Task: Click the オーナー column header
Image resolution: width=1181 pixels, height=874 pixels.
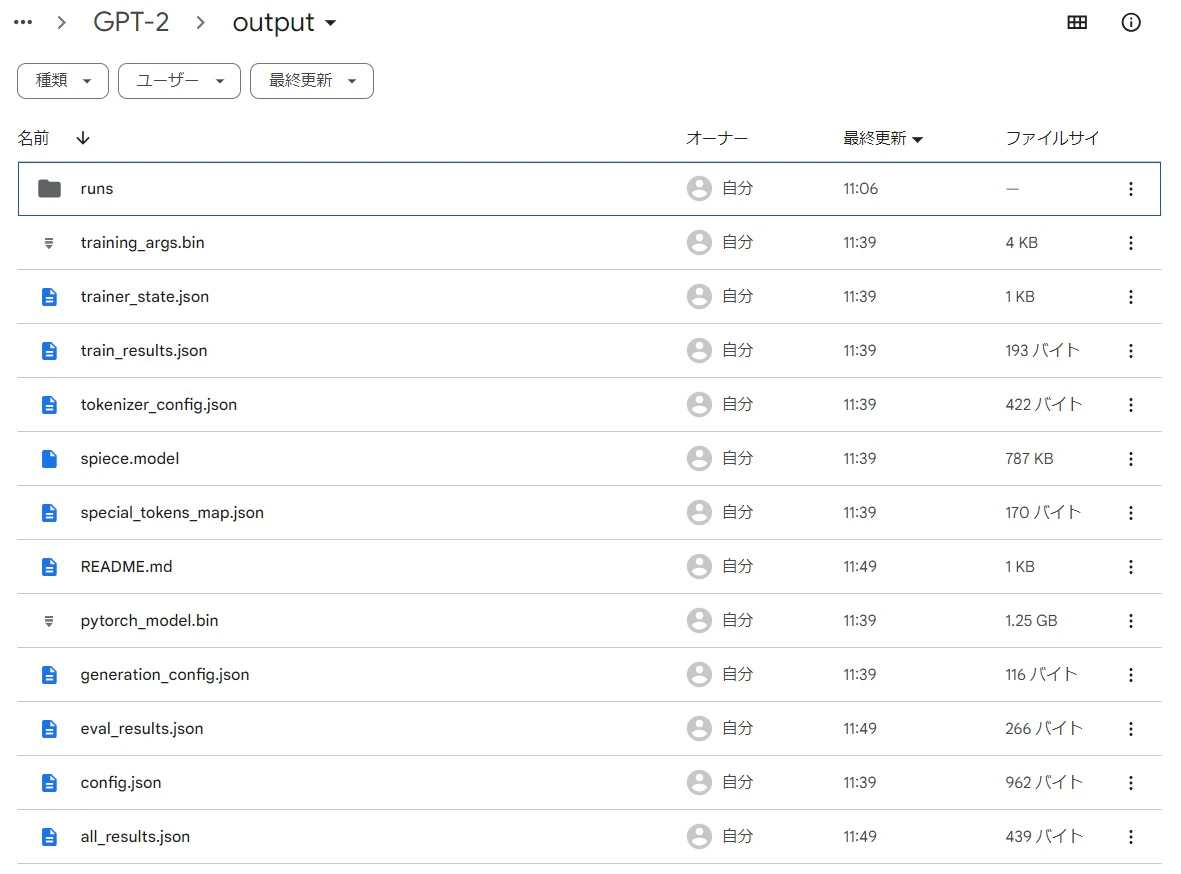Action: pos(717,139)
